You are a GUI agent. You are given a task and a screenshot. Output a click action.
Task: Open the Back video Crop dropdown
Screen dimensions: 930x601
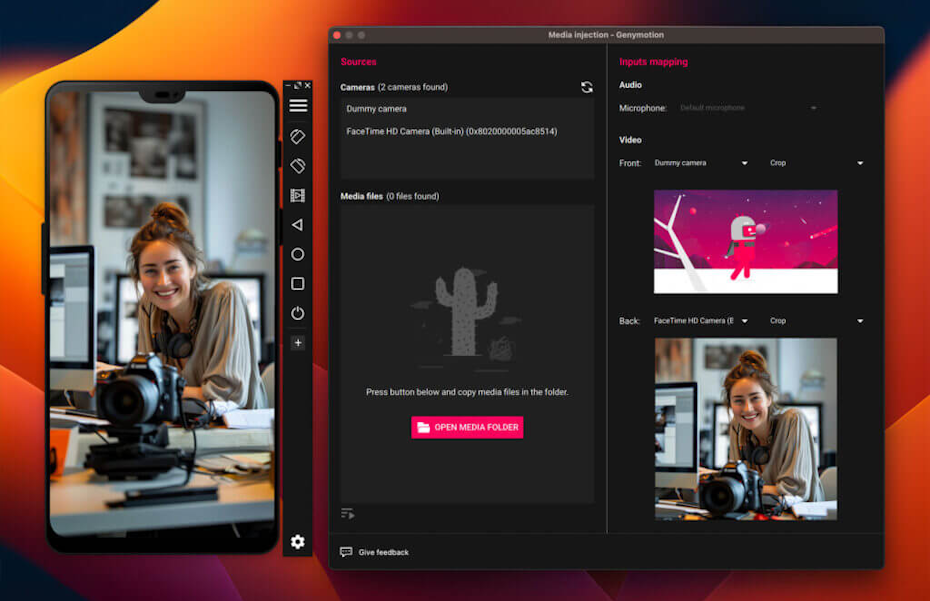click(816, 321)
